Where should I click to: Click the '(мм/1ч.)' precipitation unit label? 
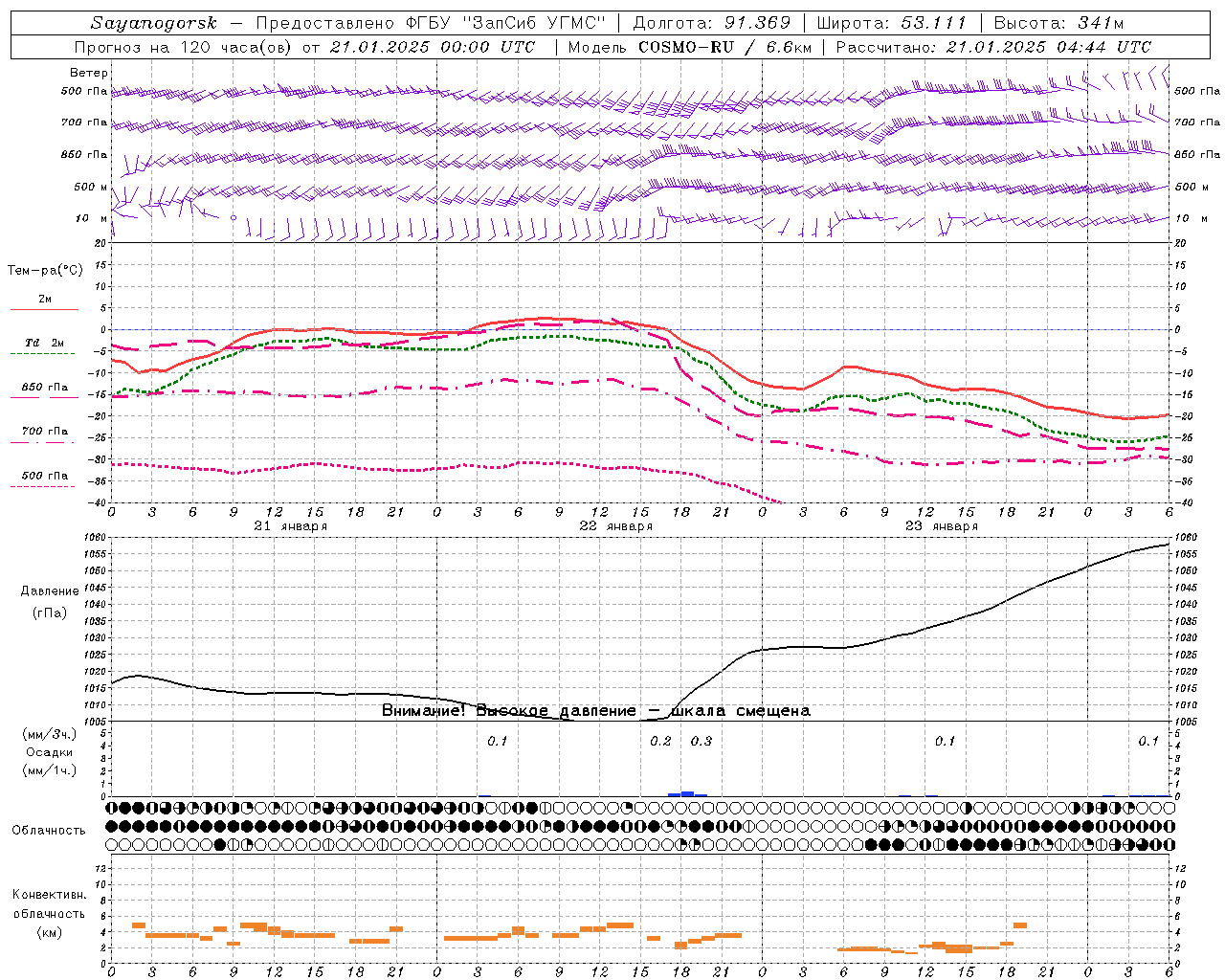coord(50,770)
